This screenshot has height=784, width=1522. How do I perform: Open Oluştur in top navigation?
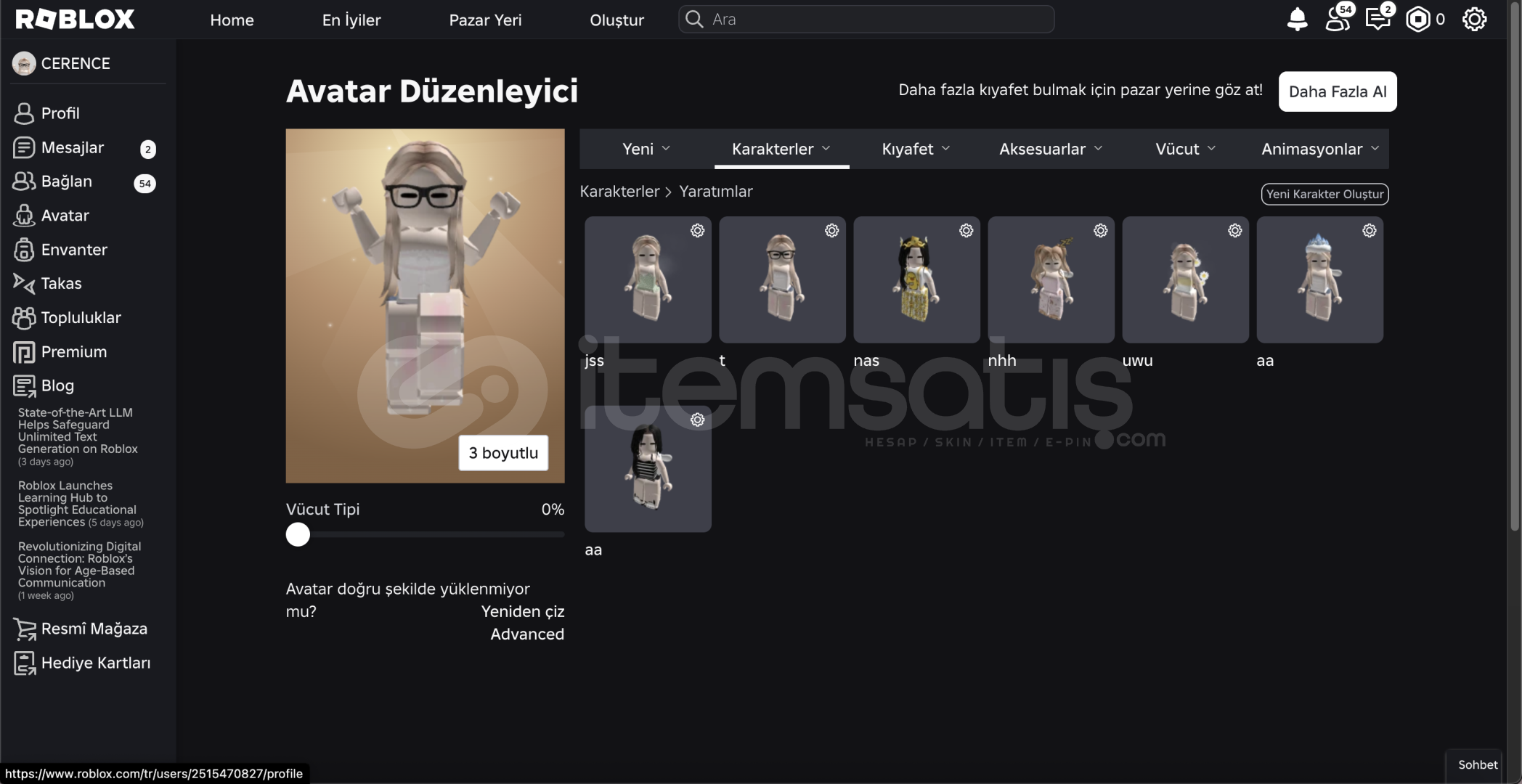(616, 20)
